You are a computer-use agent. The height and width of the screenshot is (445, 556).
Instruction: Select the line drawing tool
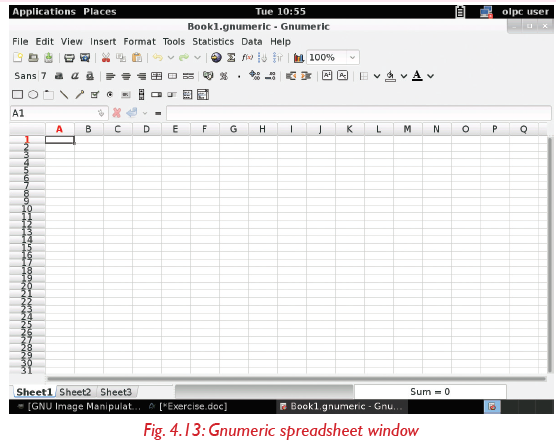tap(64, 94)
